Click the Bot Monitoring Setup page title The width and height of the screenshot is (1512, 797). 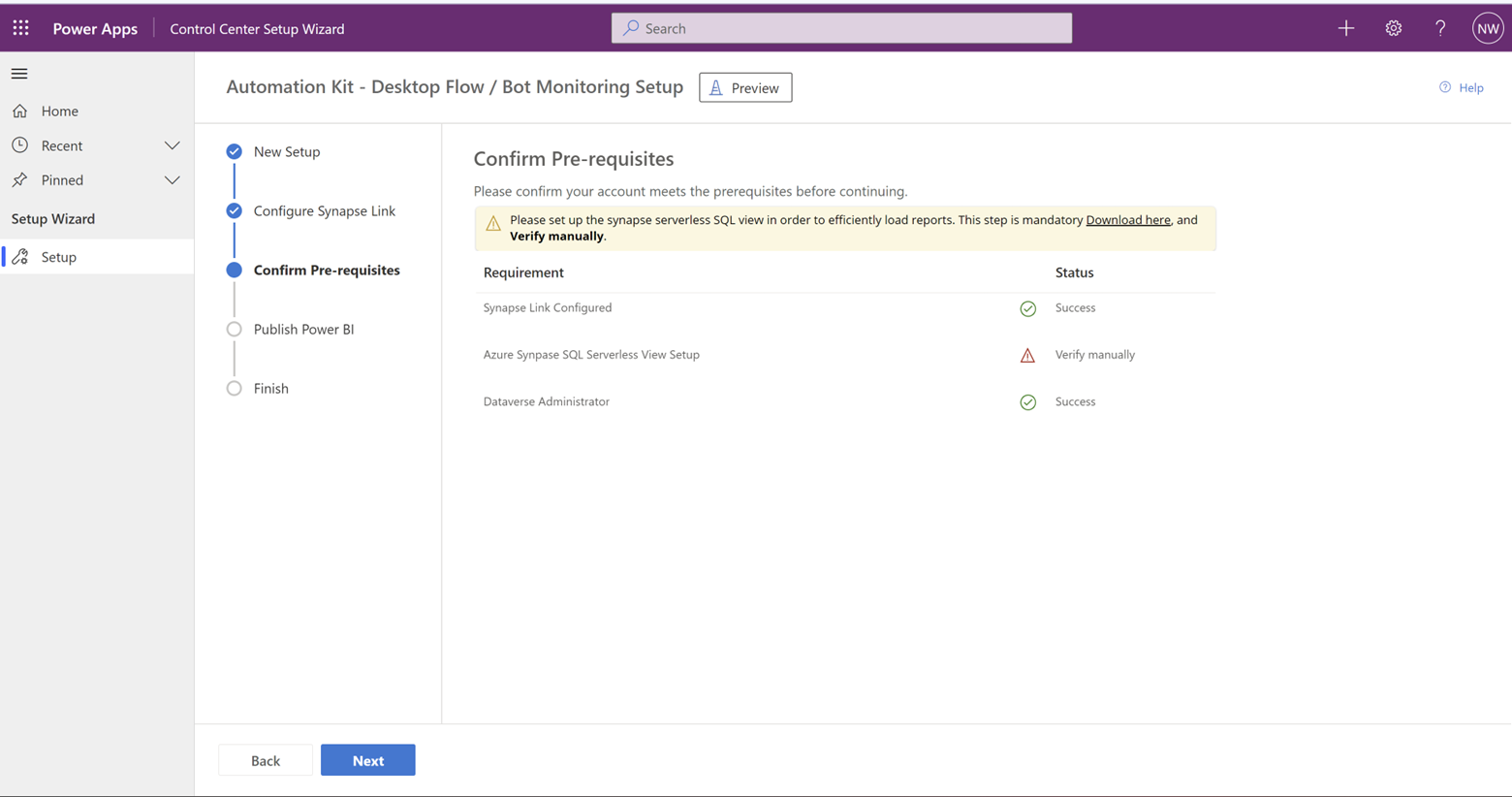click(x=455, y=86)
